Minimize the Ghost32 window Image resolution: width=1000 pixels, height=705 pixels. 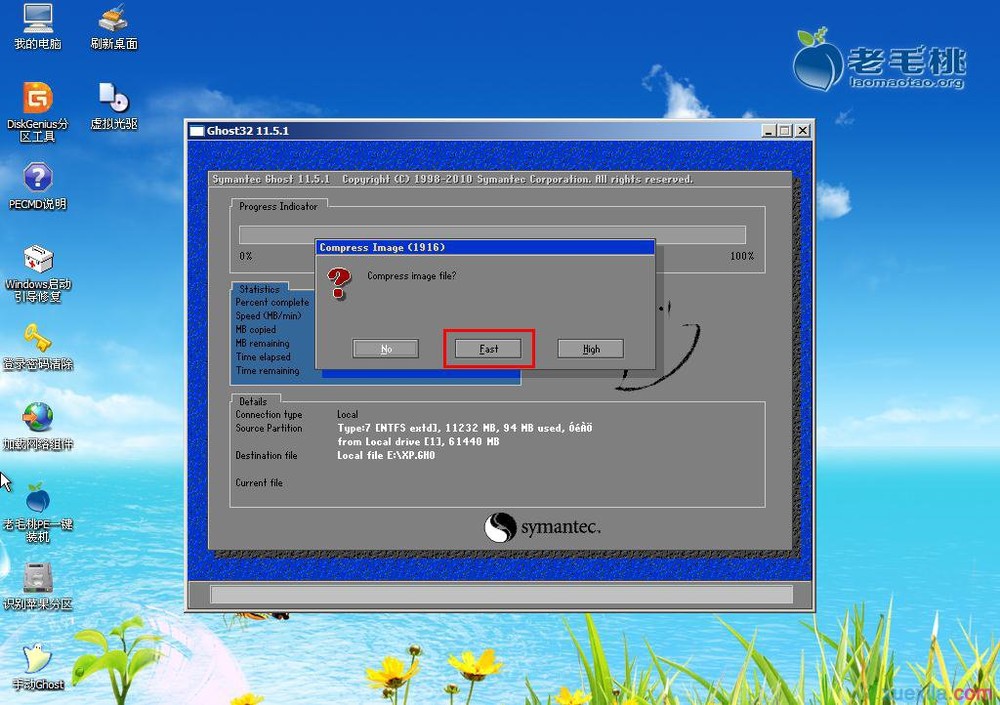pos(769,131)
